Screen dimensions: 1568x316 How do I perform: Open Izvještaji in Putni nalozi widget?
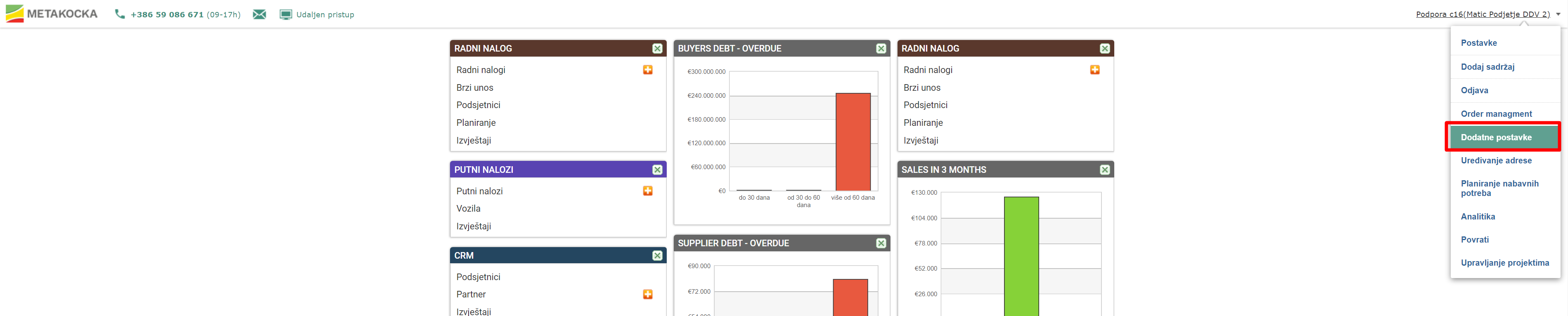tap(474, 226)
